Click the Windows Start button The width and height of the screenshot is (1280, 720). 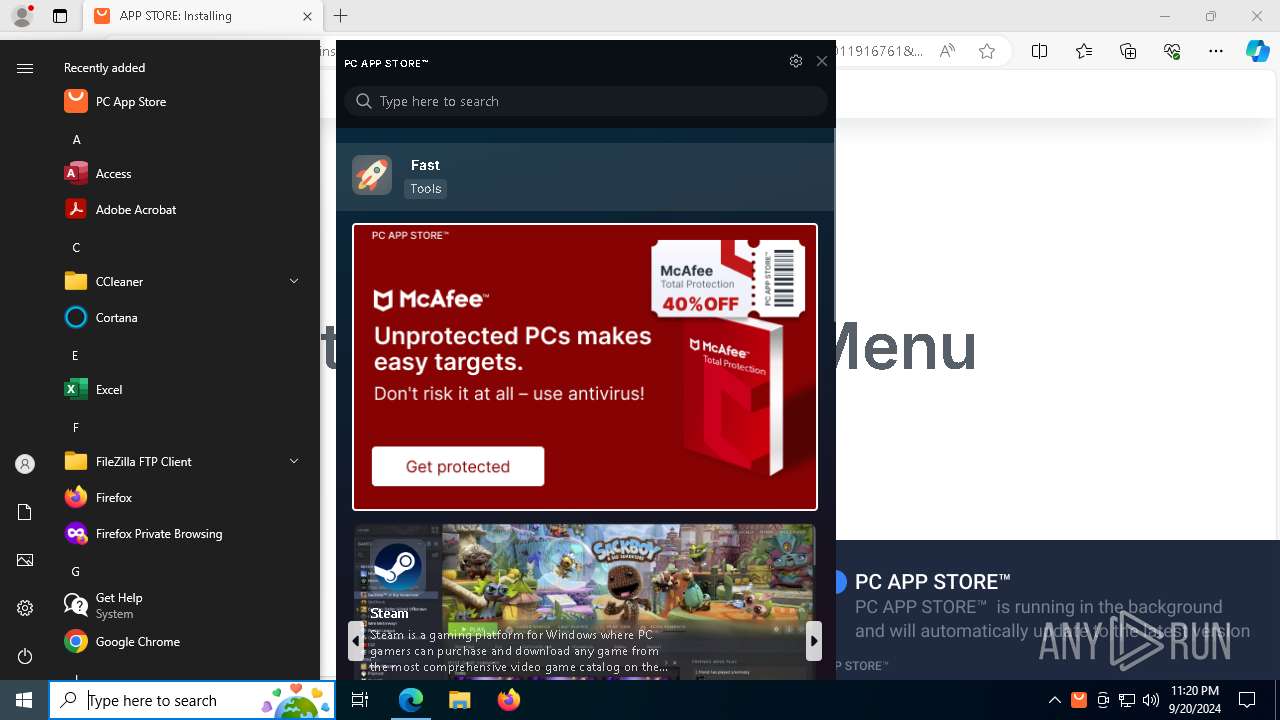click(x=24, y=700)
